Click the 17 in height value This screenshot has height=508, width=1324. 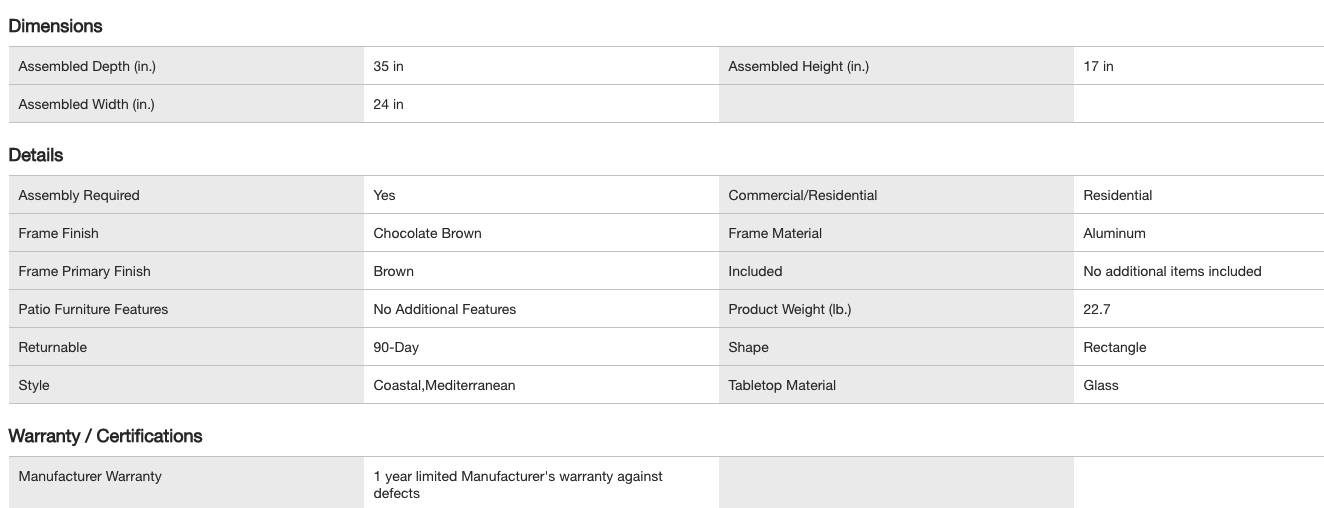point(1098,66)
